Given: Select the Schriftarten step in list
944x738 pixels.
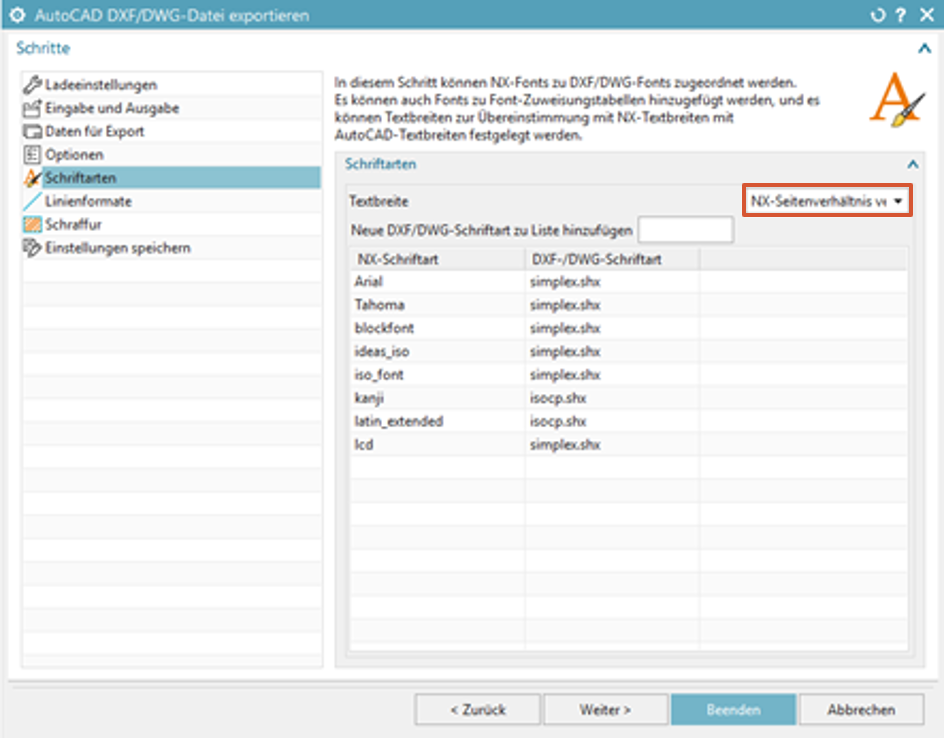Looking at the screenshot, I should 80,178.
